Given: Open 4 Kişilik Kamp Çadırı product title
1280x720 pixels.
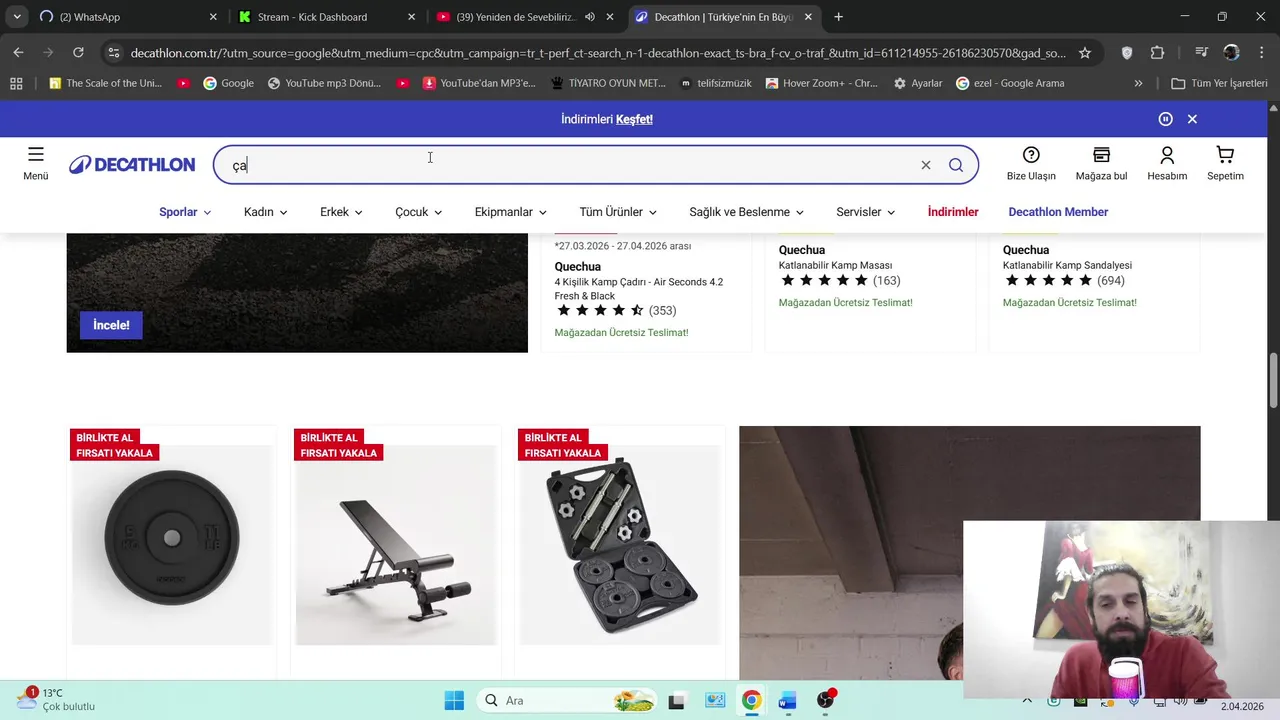Looking at the screenshot, I should 639,289.
